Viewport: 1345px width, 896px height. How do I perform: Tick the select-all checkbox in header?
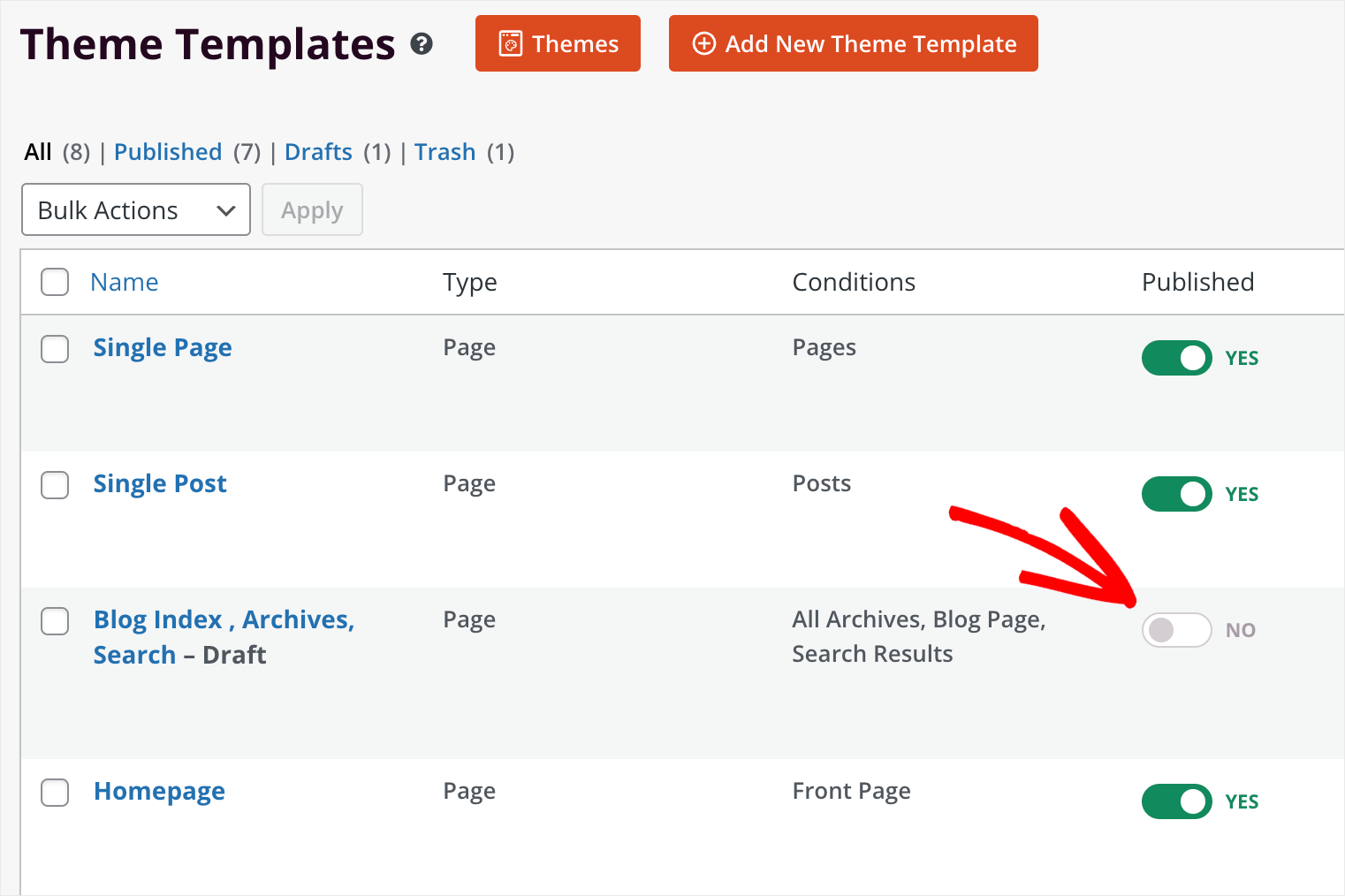pos(55,282)
